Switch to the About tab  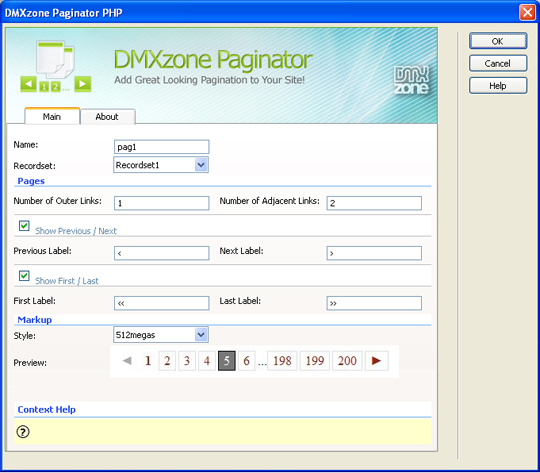[107, 116]
